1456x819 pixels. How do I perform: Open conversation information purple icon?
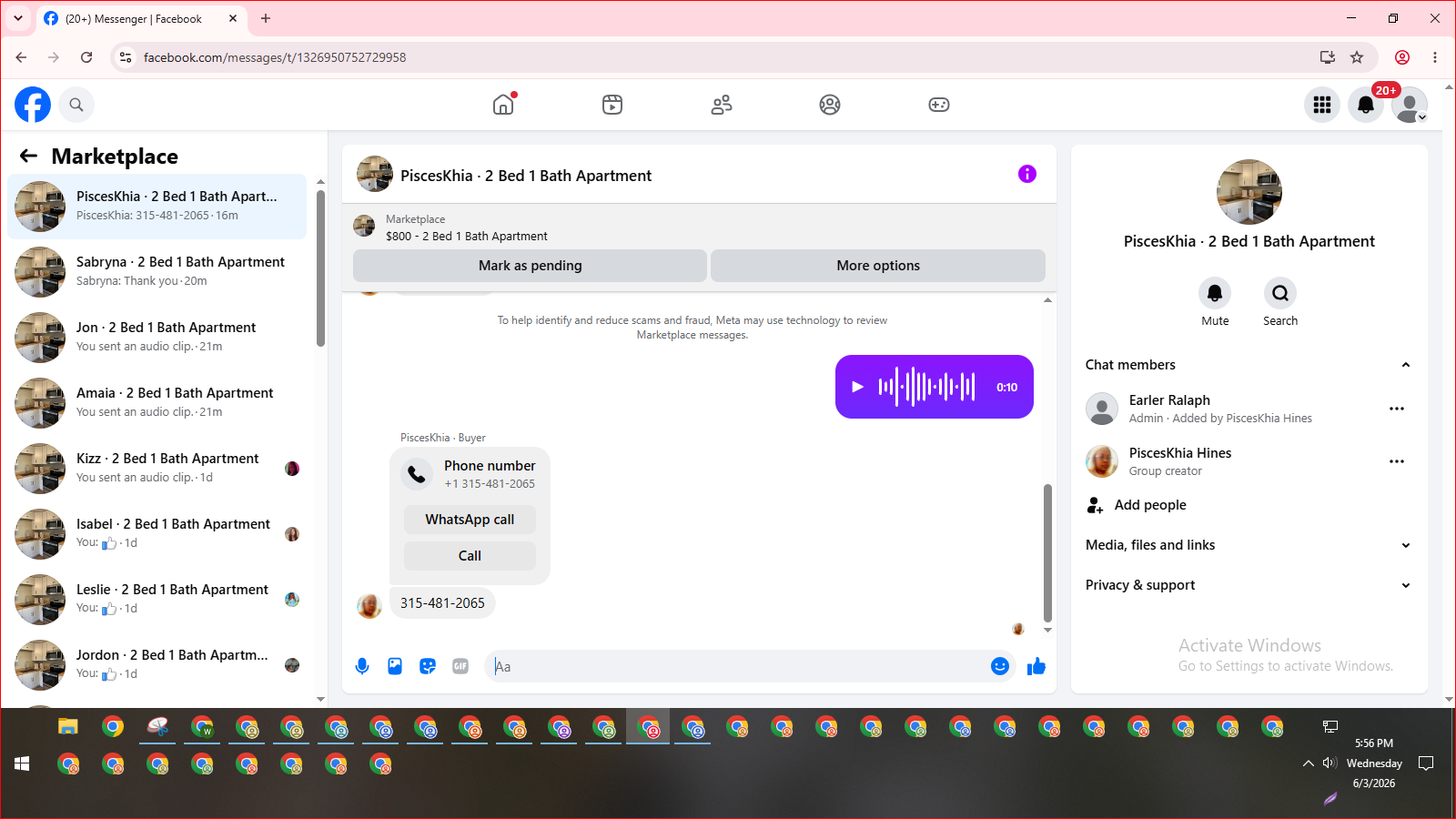click(x=1027, y=174)
